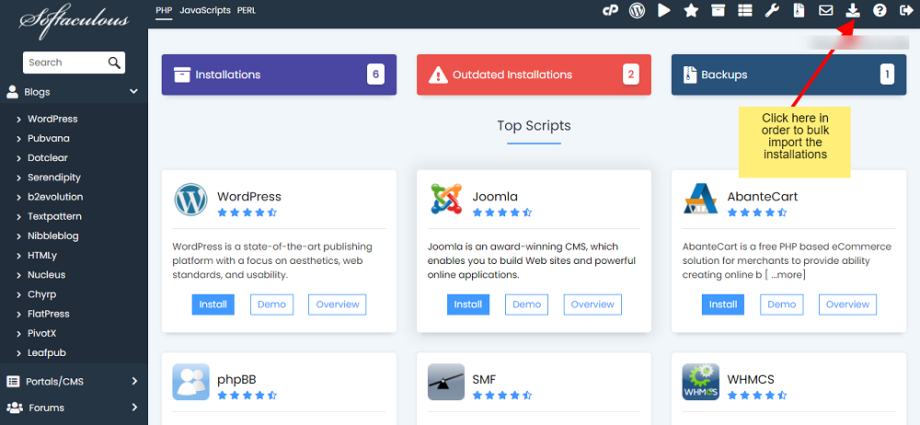Viewport: 920px width, 425px height.
Task: Click the backups zip file icon in top bar
Action: pyautogui.click(x=799, y=11)
